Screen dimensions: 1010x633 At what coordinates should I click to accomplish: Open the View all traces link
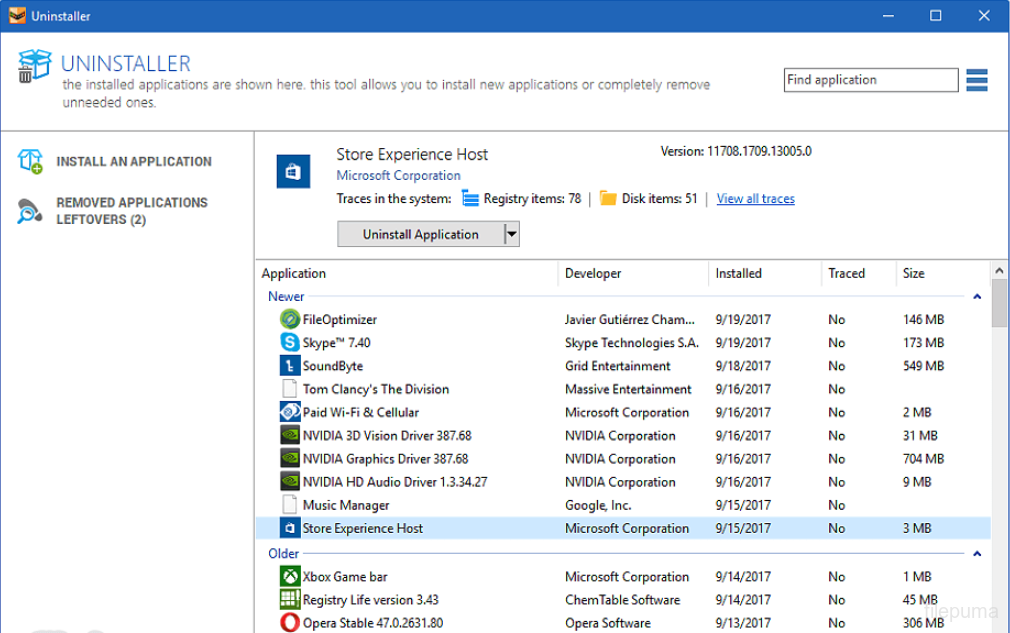tap(755, 199)
